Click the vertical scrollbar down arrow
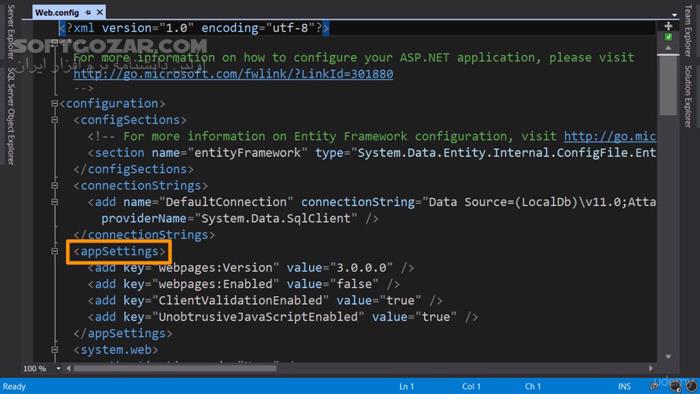This screenshot has width=700, height=394. click(x=668, y=357)
